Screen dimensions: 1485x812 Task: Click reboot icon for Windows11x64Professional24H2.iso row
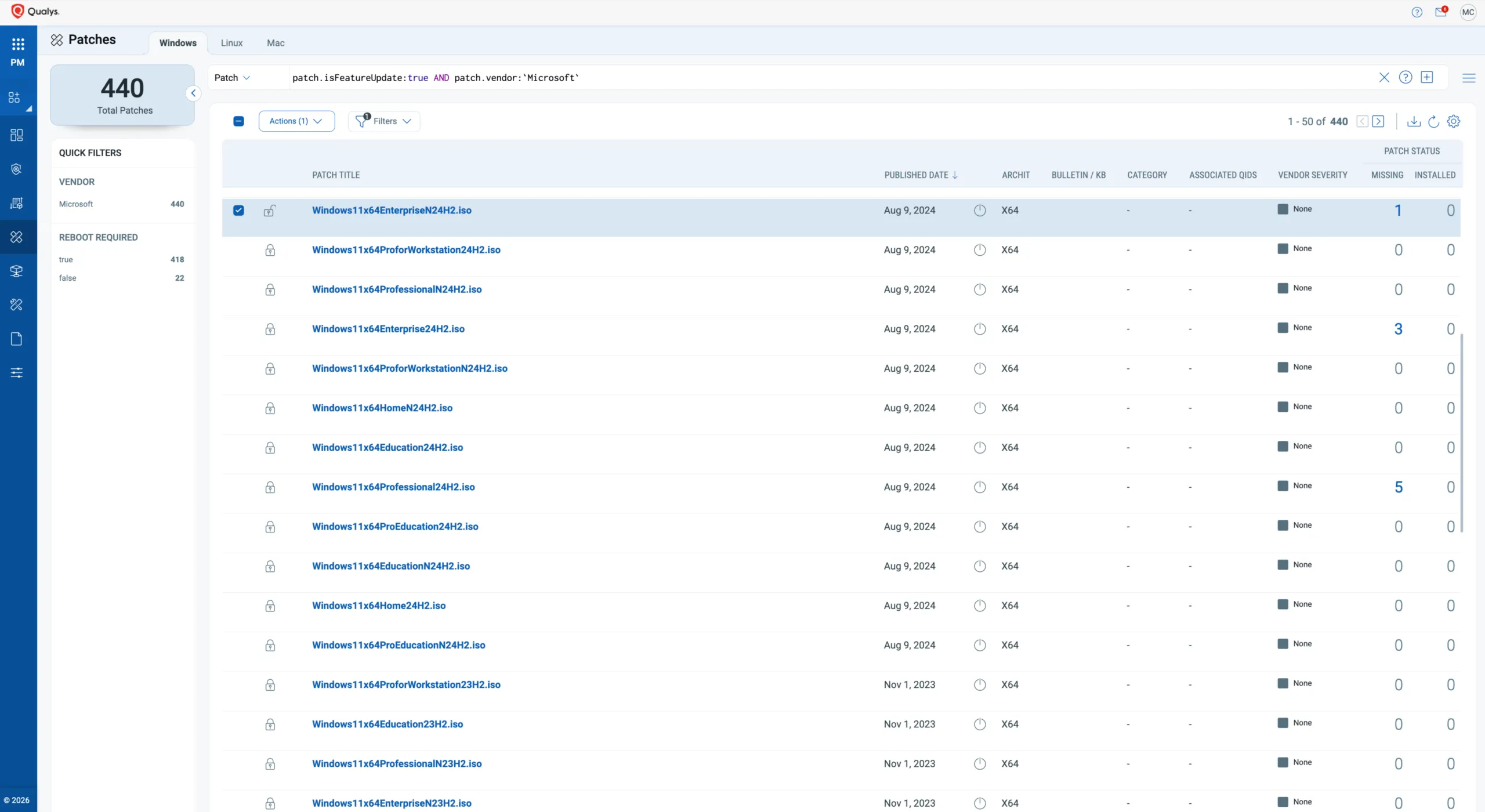point(980,487)
